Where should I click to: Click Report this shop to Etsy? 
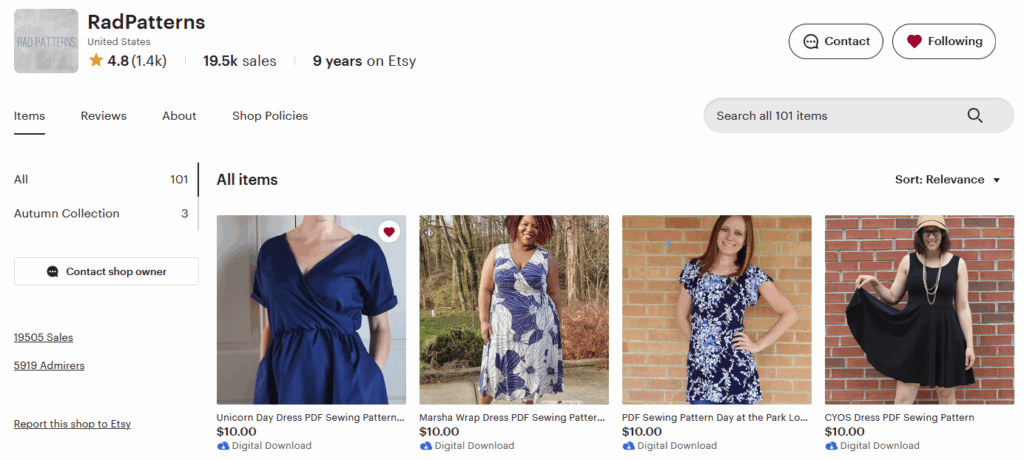[72, 424]
